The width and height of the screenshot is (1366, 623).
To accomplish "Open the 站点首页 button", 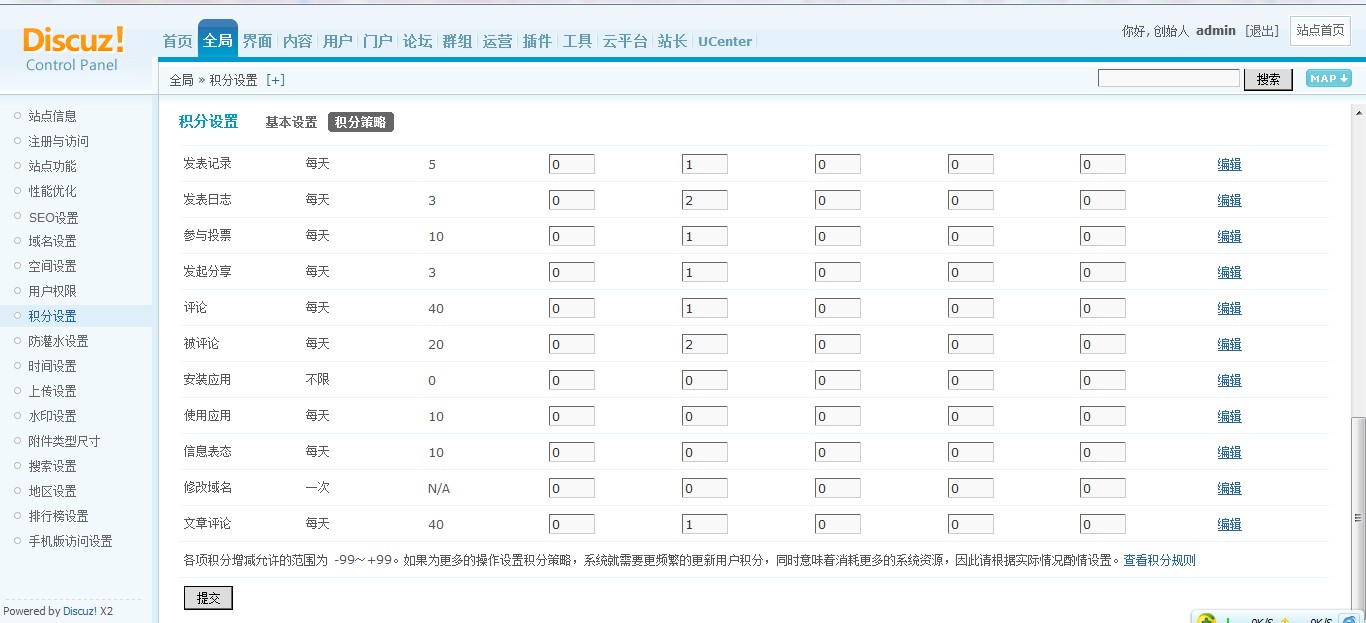I will [1320, 31].
